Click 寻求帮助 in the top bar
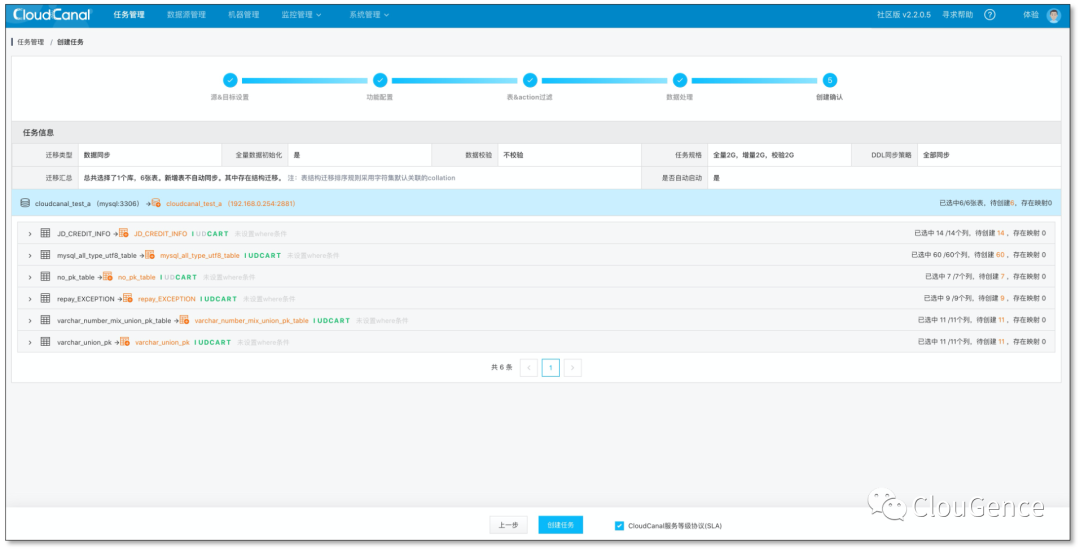The height and width of the screenshot is (552, 1080). tap(957, 14)
